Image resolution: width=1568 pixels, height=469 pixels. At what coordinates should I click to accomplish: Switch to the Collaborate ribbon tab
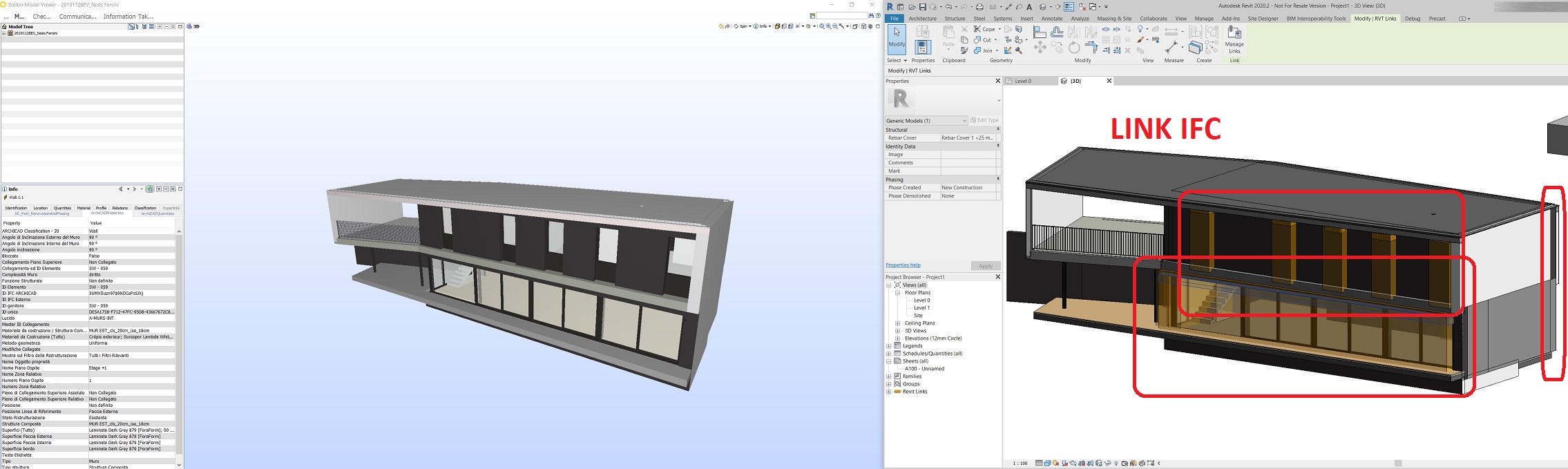(1154, 19)
